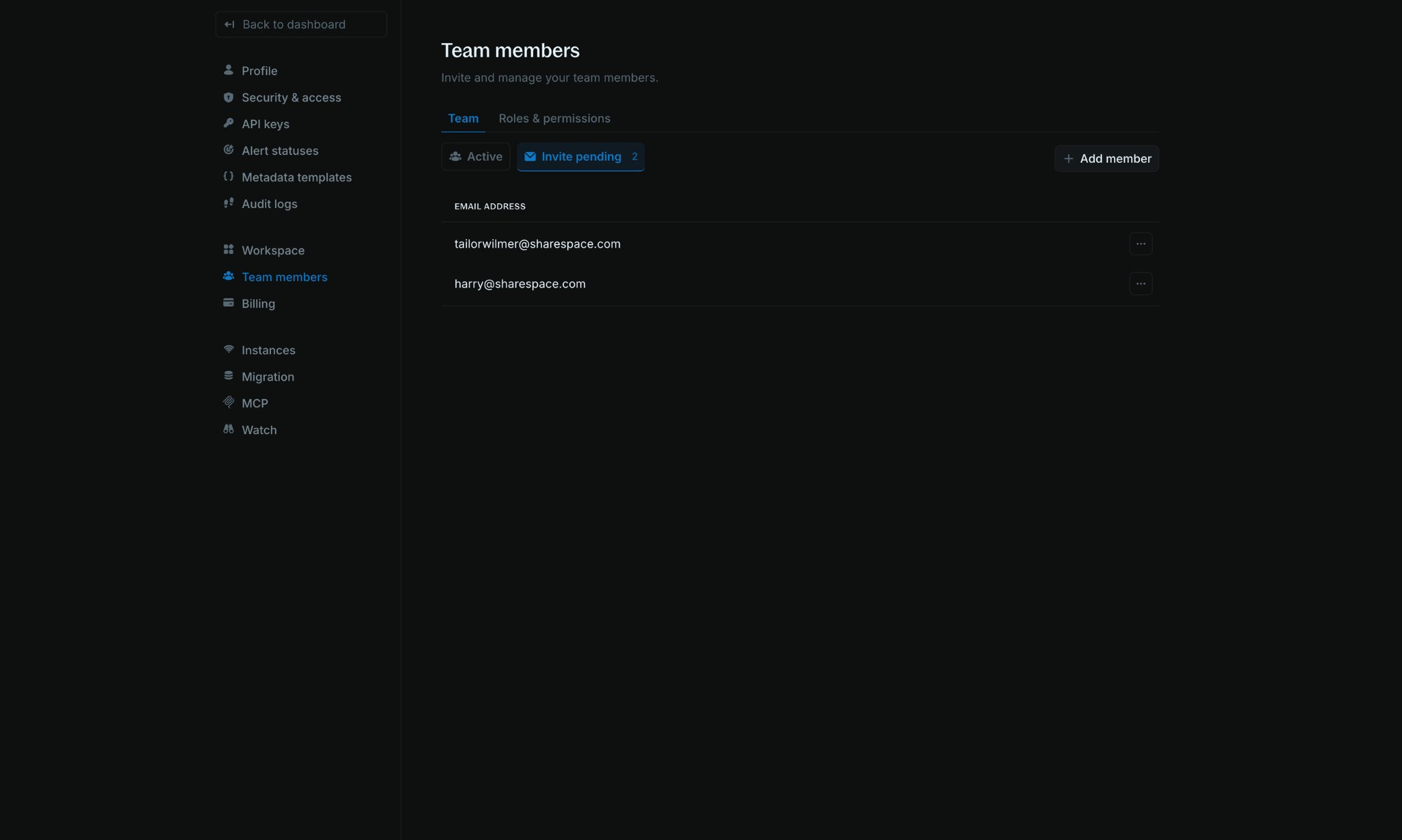The image size is (1402, 840).
Task: Show Active team members
Action: pos(476,157)
